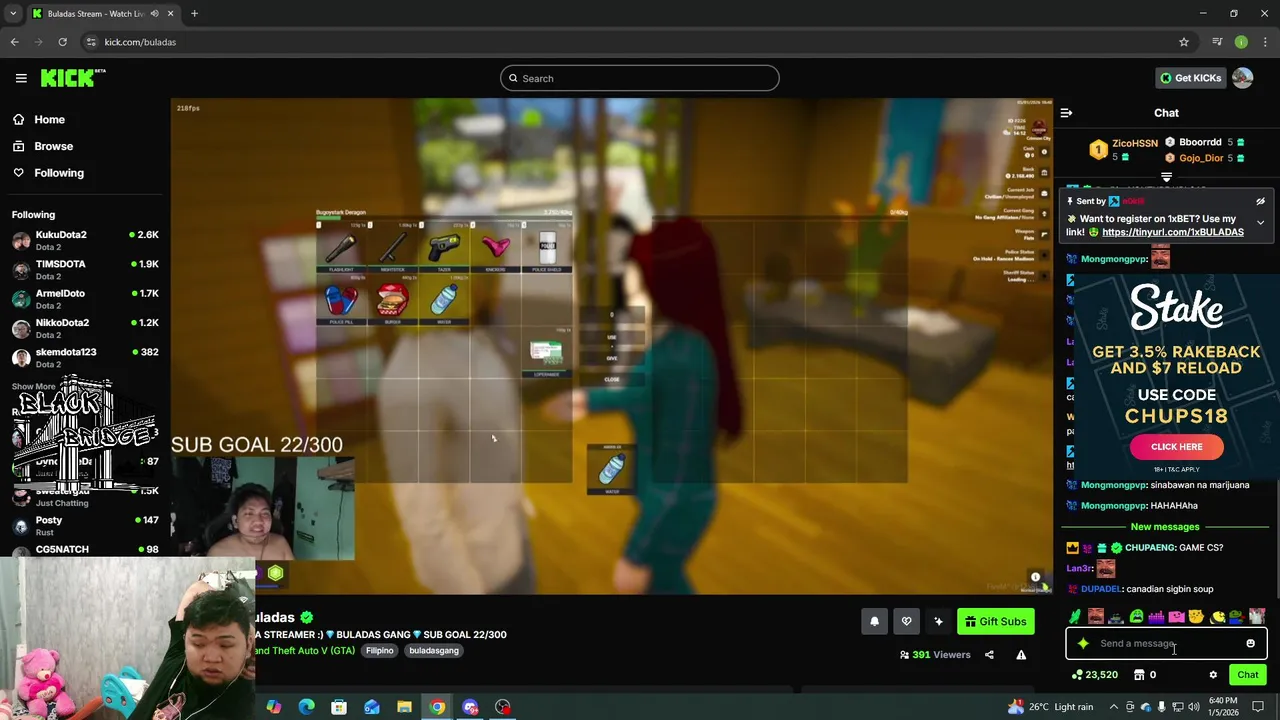Expand the pinned message chevron
Image resolution: width=1280 pixels, height=720 pixels.
point(1260,222)
